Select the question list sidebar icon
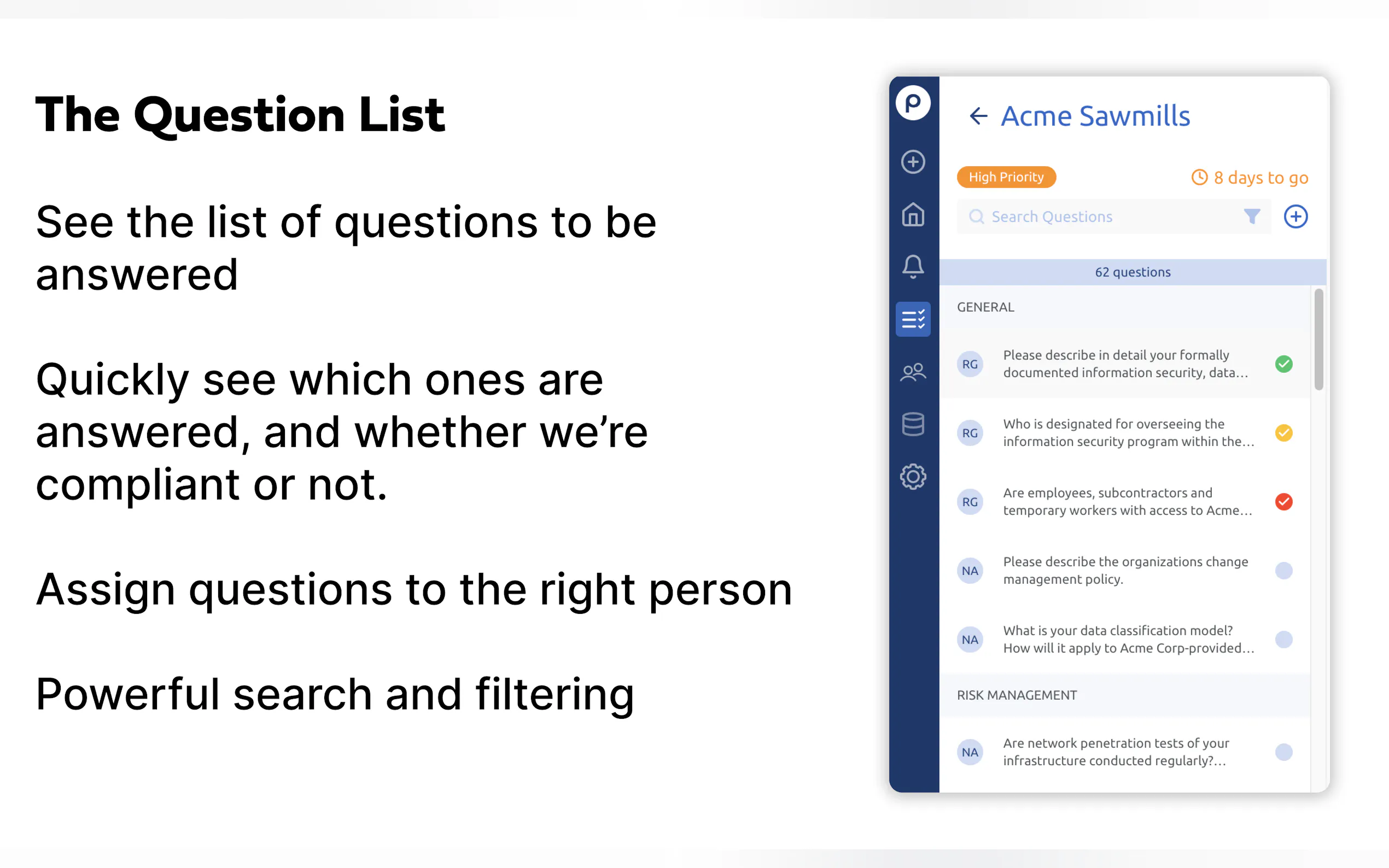The image size is (1389, 868). coord(912,319)
